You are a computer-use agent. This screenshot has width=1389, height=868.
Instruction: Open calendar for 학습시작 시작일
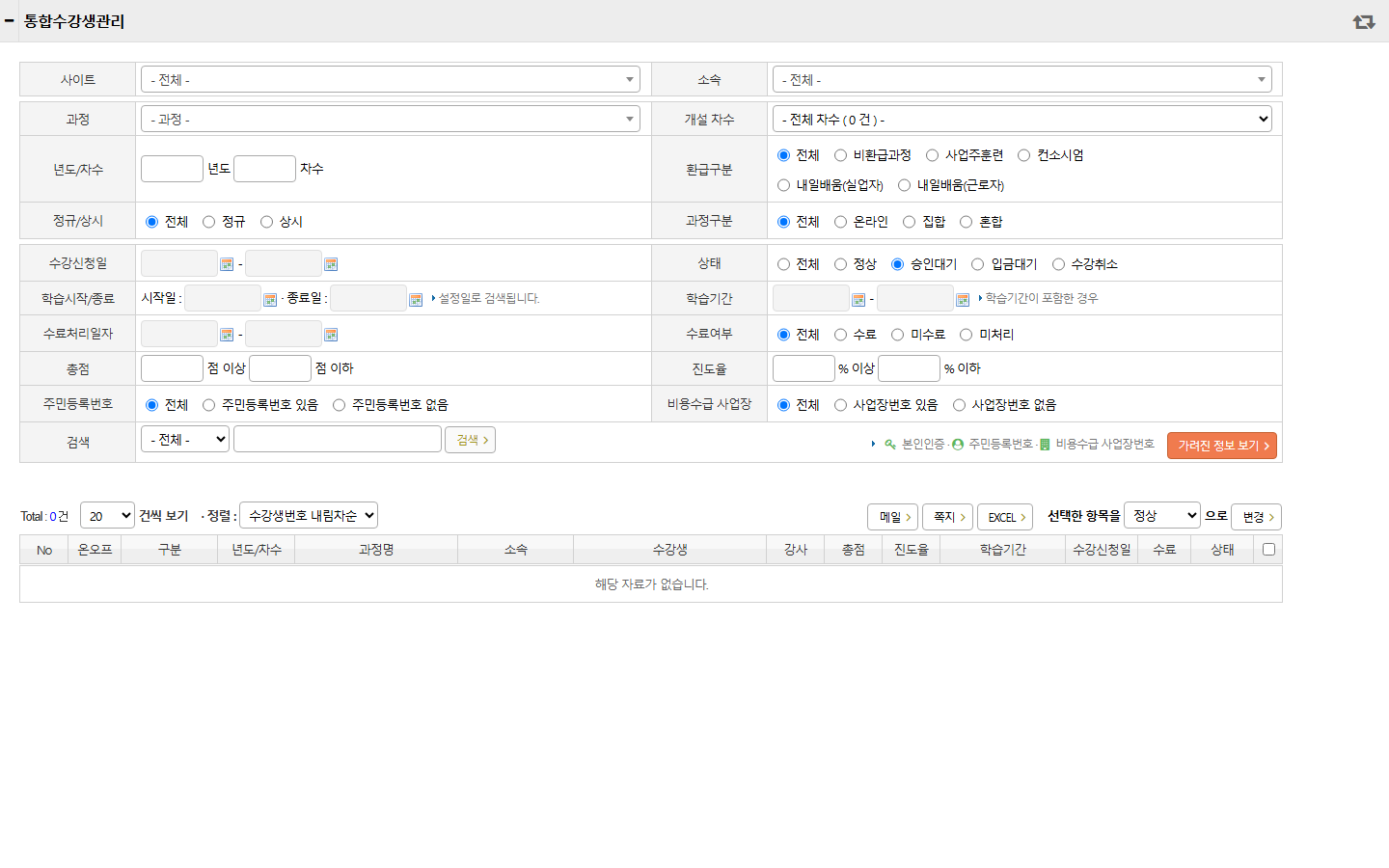(270, 300)
